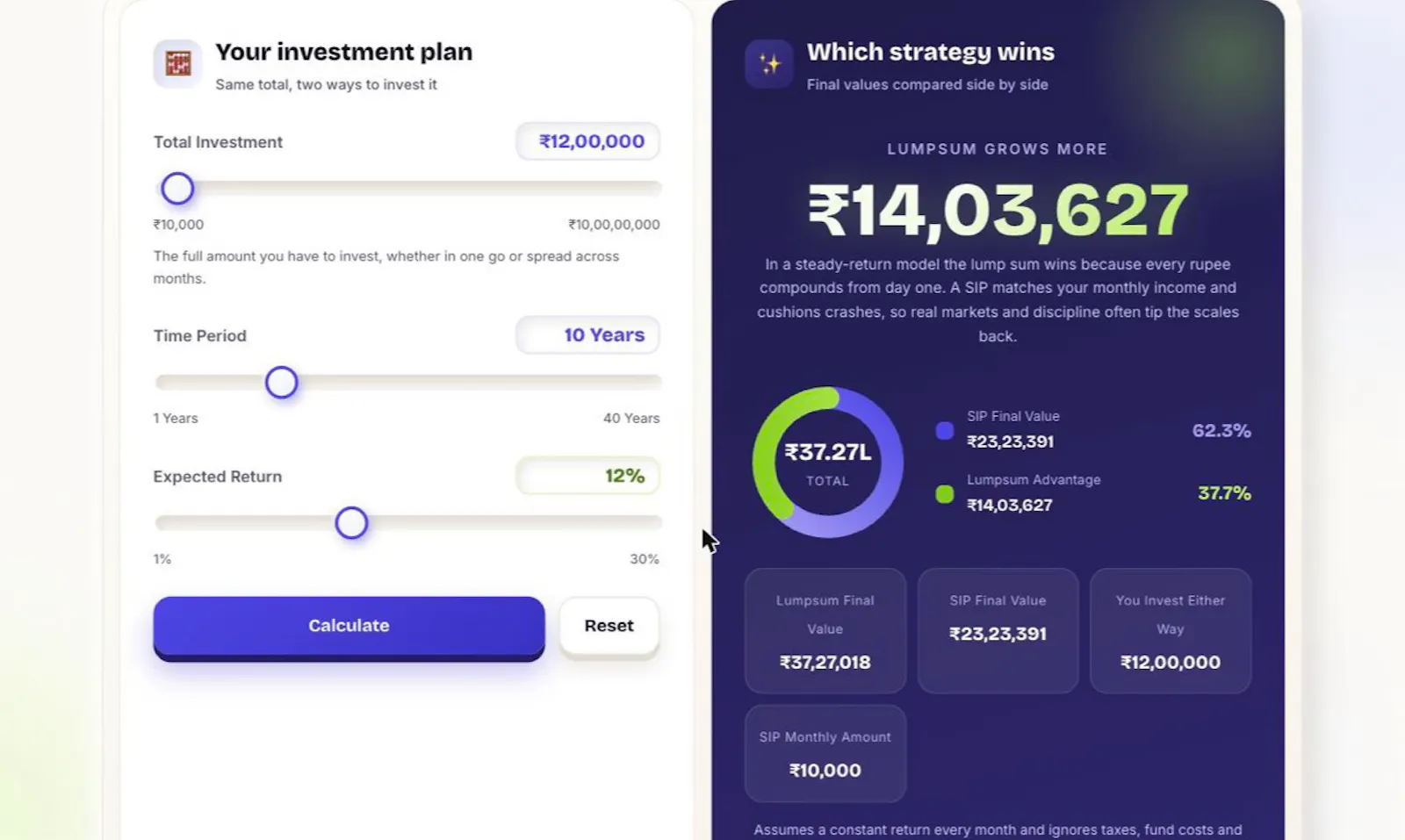This screenshot has height=840, width=1405.
Task: Click the 10 Years time period field
Action: pos(587,335)
